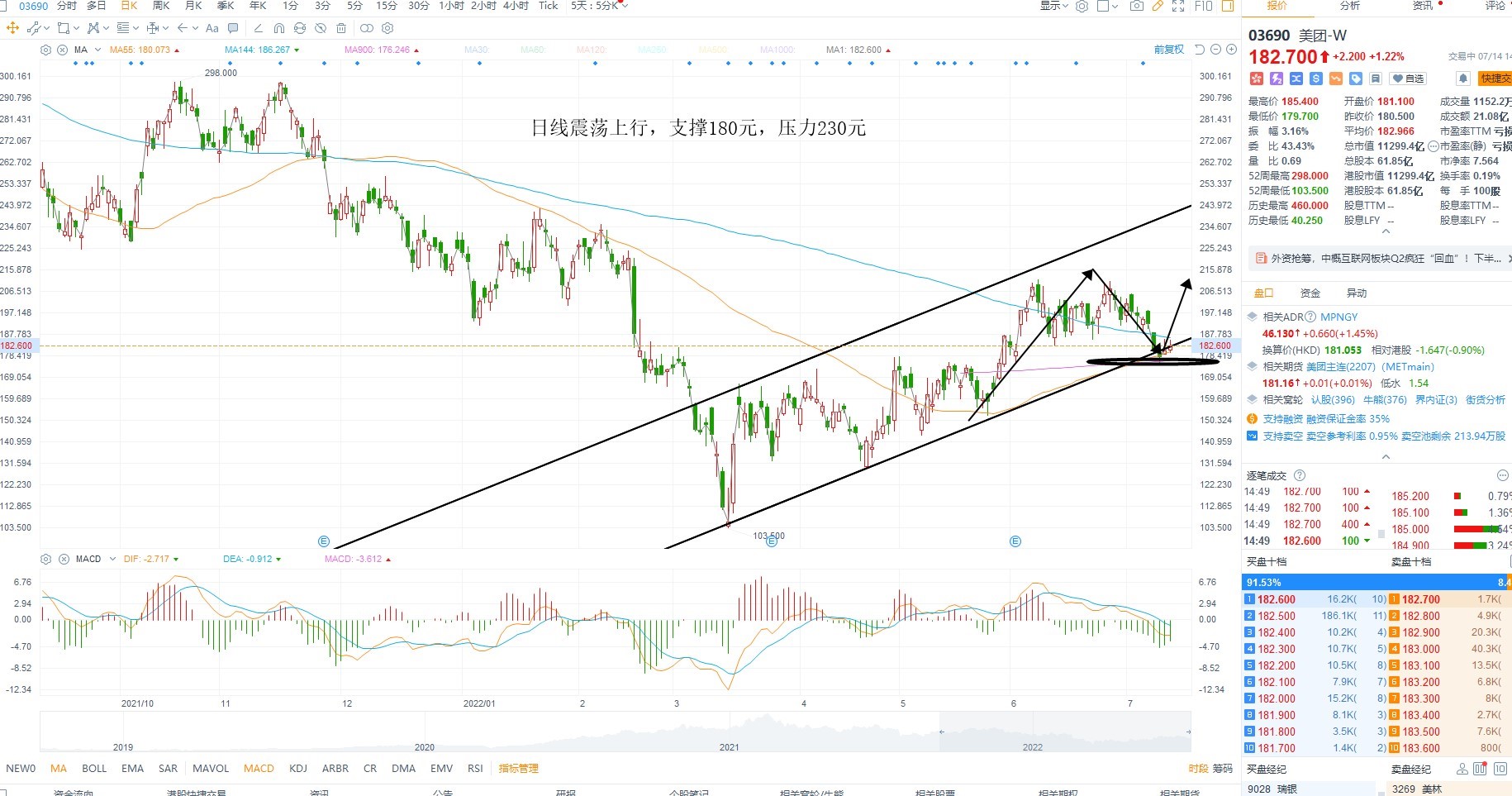Delete drawings with the trash icon
The width and height of the screenshot is (1512, 796).
point(341,28)
